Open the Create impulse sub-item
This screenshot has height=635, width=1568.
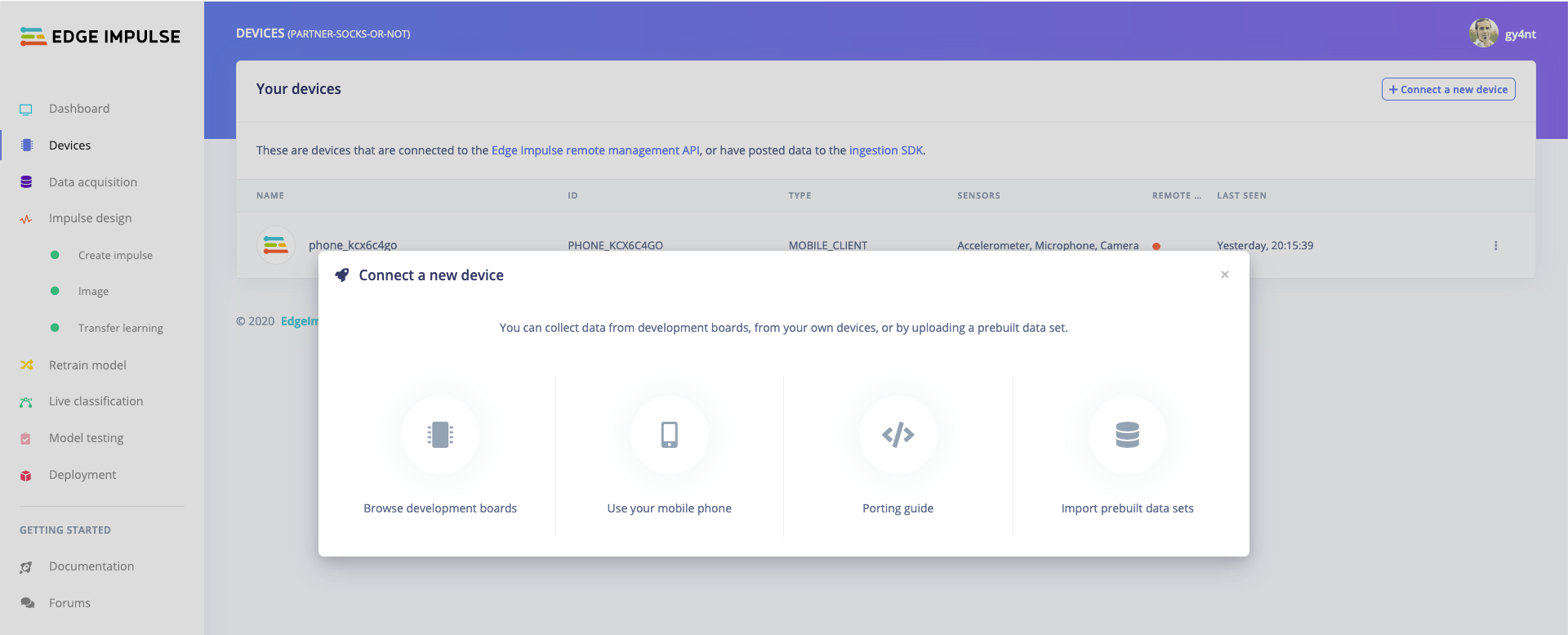click(115, 255)
